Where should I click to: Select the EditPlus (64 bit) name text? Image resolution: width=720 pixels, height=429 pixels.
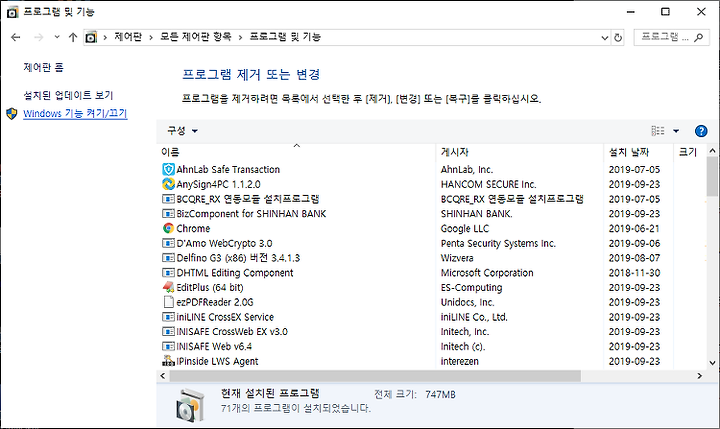click(210, 288)
